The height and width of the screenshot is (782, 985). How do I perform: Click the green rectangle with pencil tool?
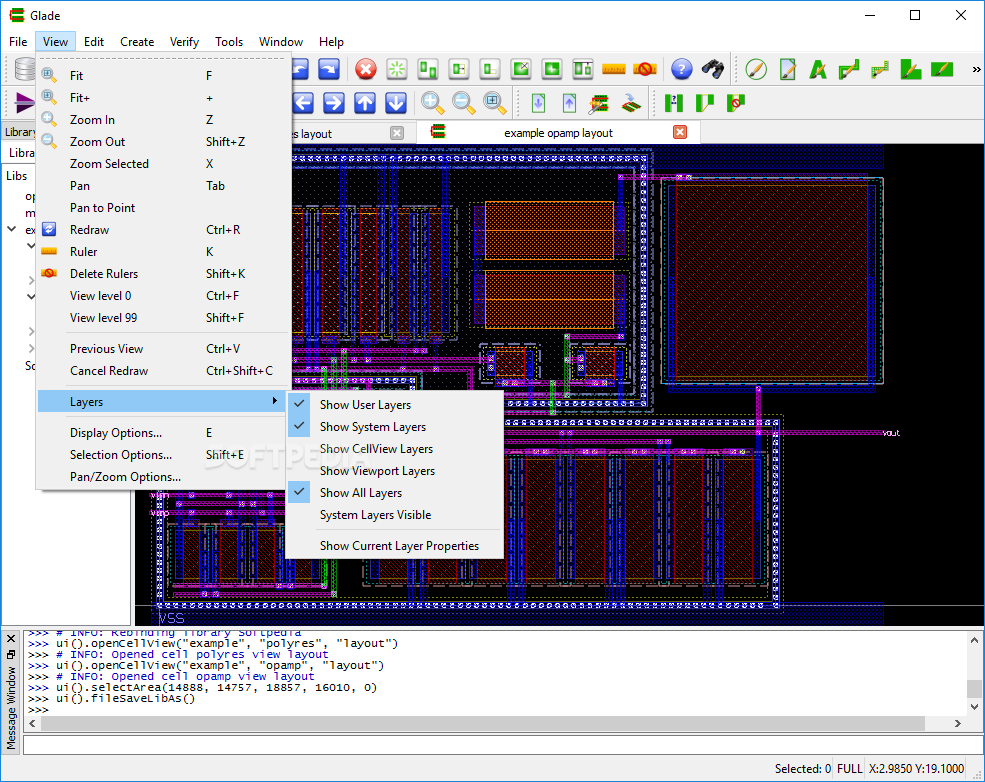tap(942, 69)
